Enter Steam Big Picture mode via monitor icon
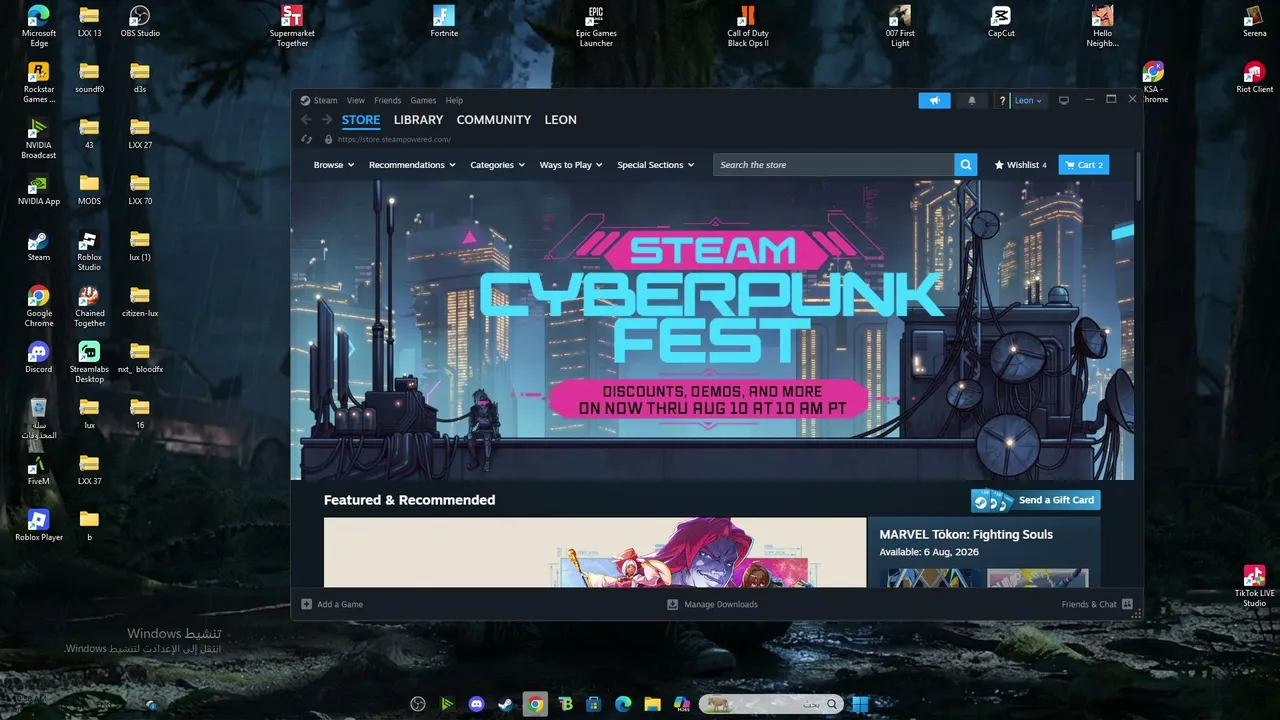Viewport: 1280px width, 720px height. [x=1064, y=100]
